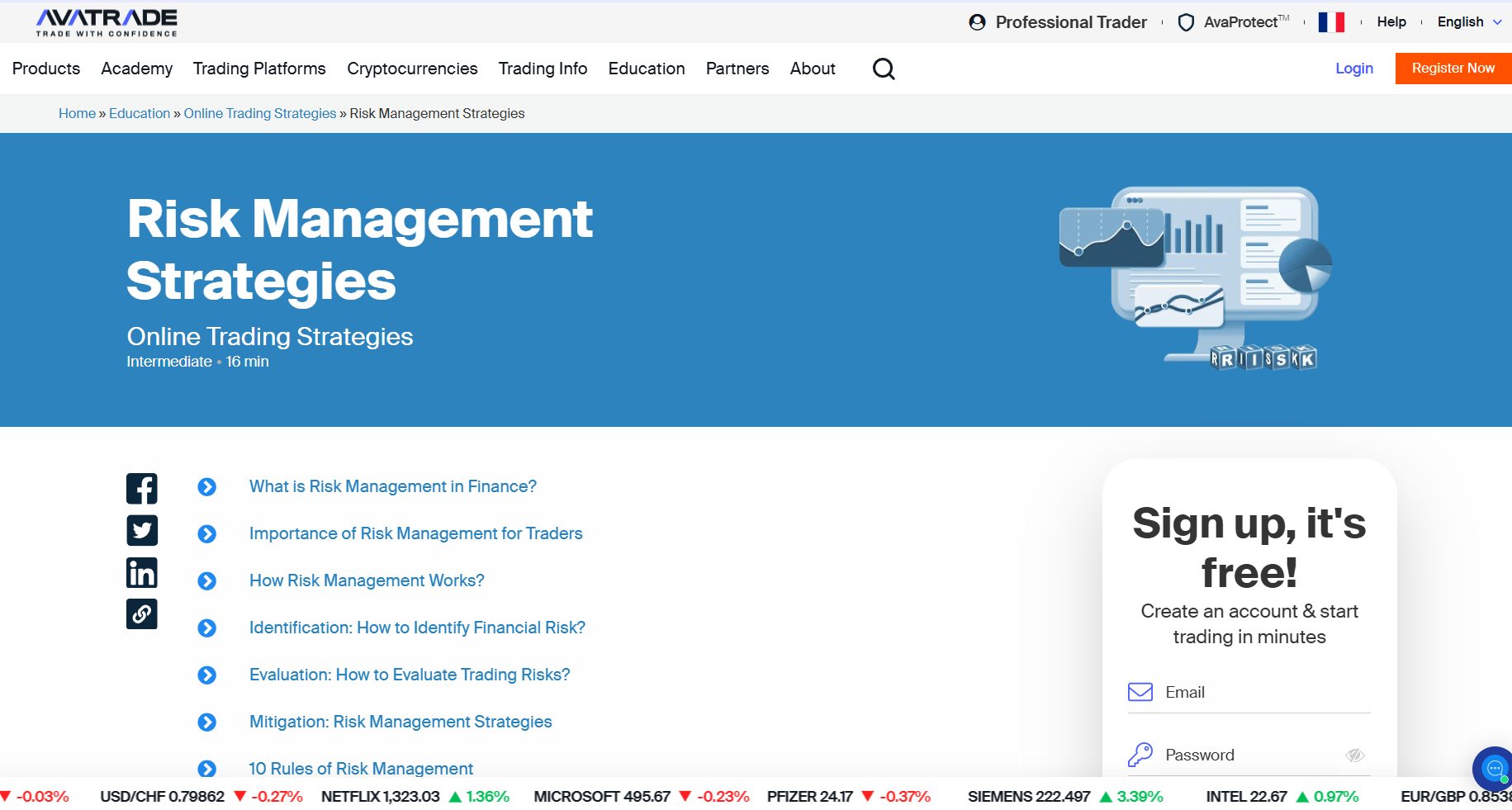
Task: Open the Education nav menu
Action: [647, 69]
